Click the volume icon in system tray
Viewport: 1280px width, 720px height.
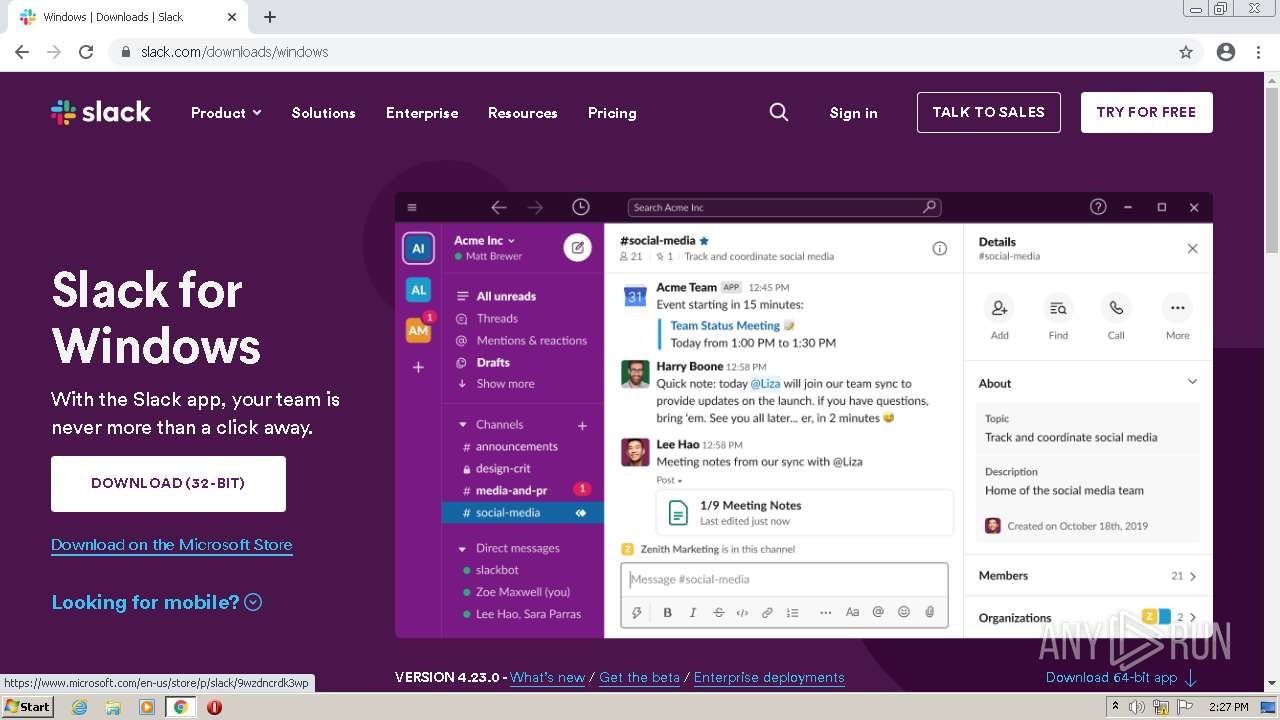coord(1138,707)
